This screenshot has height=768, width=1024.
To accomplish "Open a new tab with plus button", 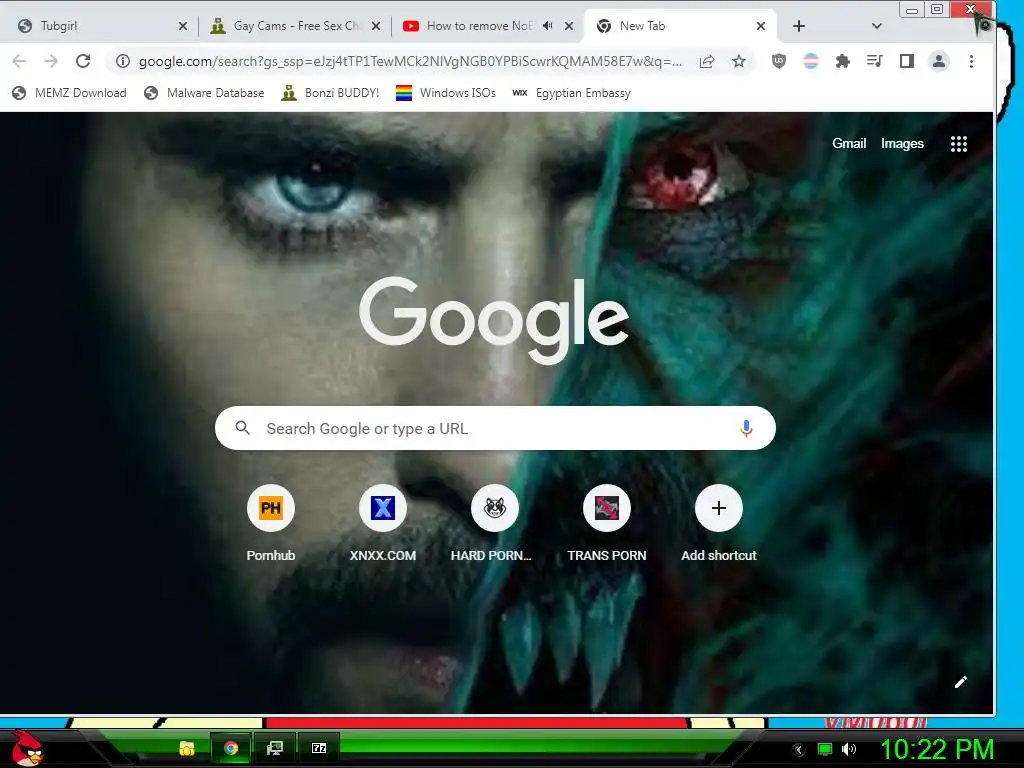I will pos(799,26).
